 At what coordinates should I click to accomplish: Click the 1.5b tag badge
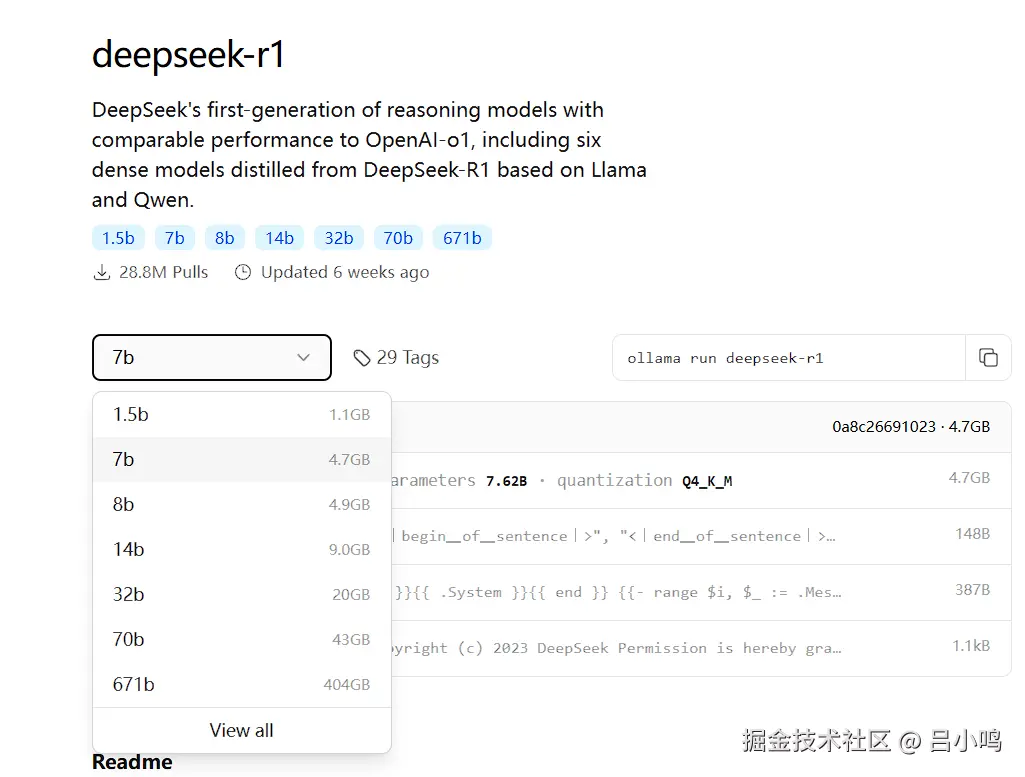(118, 238)
